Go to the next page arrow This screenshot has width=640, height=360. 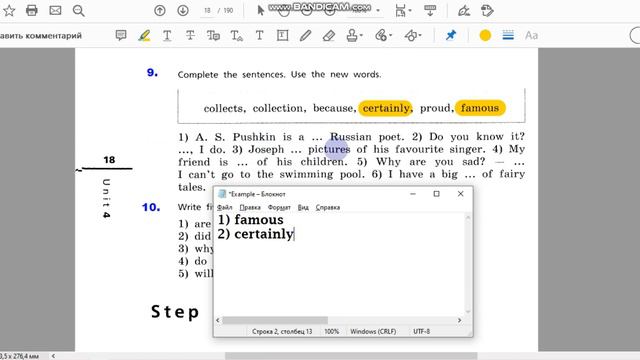pos(183,11)
